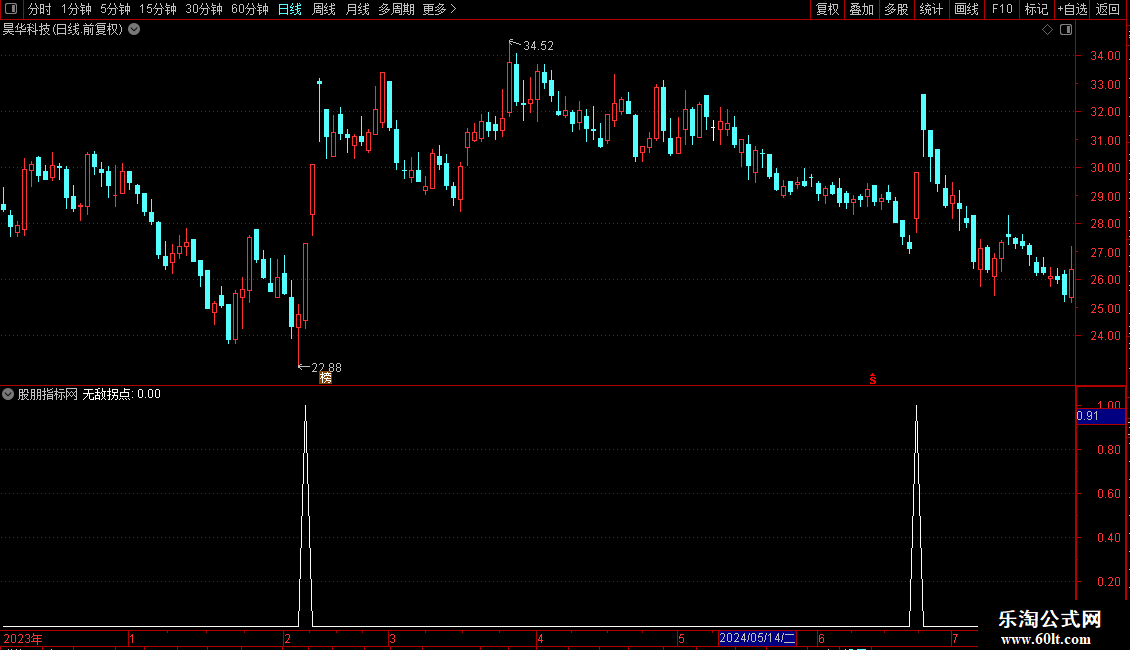Image resolution: width=1130 pixels, height=650 pixels.
Task: Add stock via +自选 button
Action: pyautogui.click(x=1072, y=9)
